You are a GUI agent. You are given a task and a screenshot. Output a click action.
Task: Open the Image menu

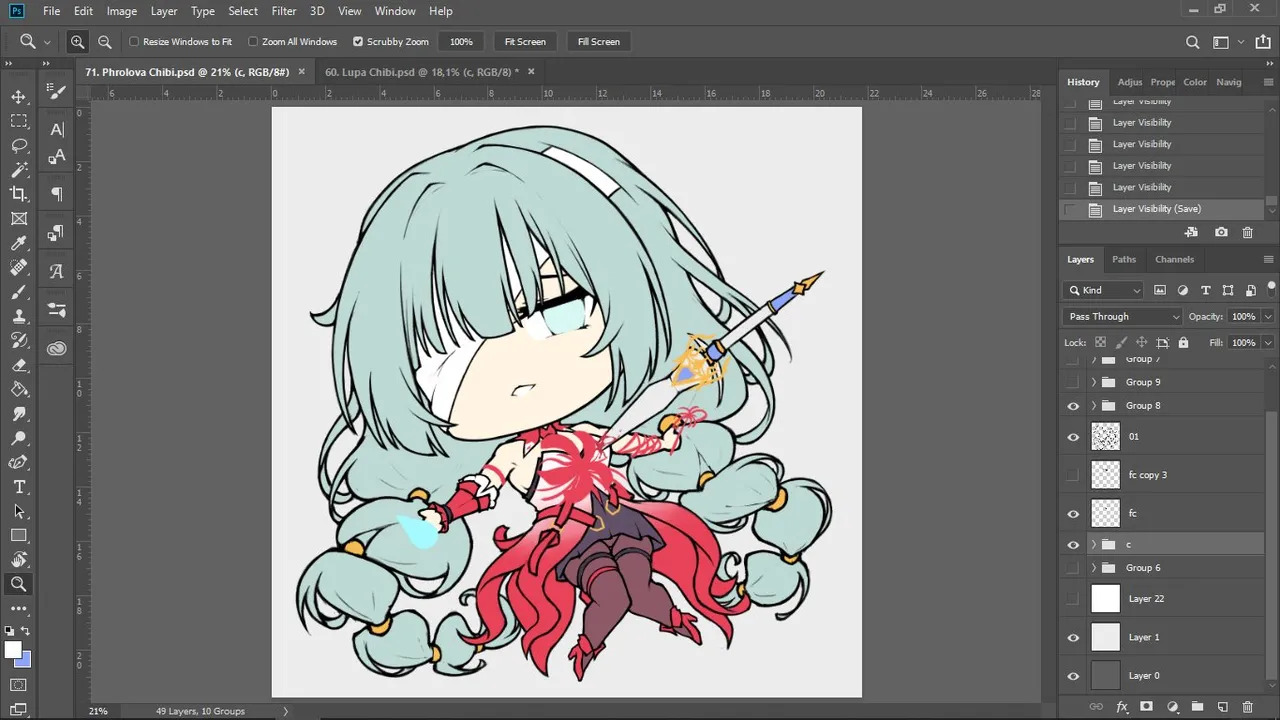pos(122,11)
